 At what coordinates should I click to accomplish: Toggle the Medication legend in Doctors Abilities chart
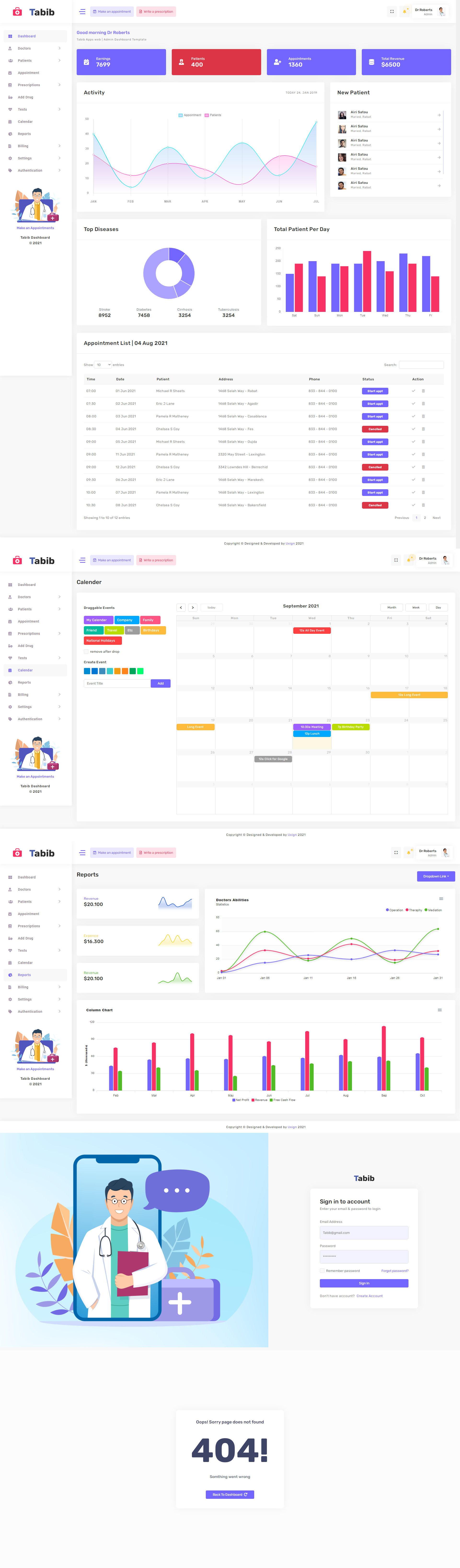click(x=433, y=910)
